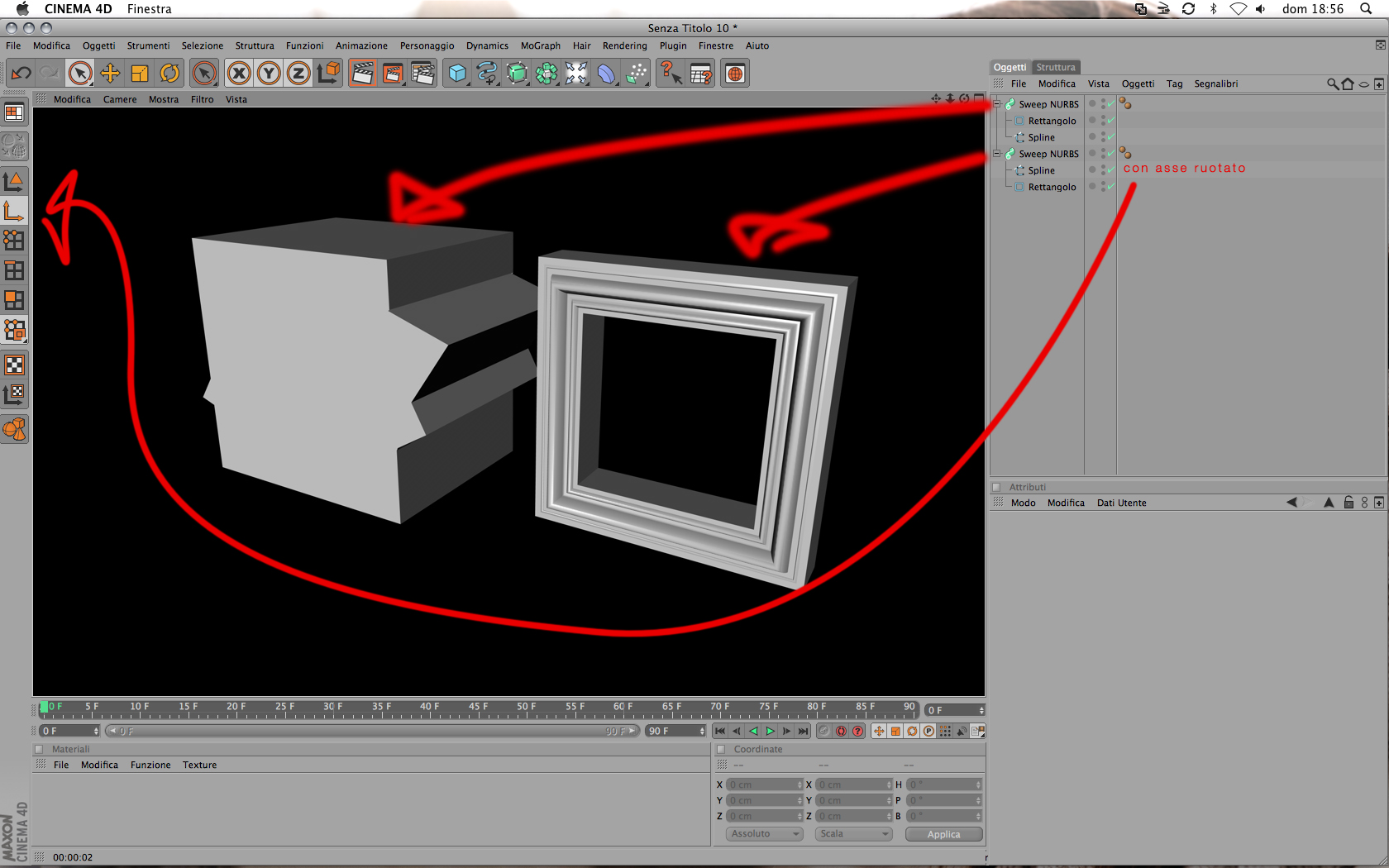Open Spotlight search in menu bar
This screenshot has height=868, width=1389.
click(x=1367, y=9)
